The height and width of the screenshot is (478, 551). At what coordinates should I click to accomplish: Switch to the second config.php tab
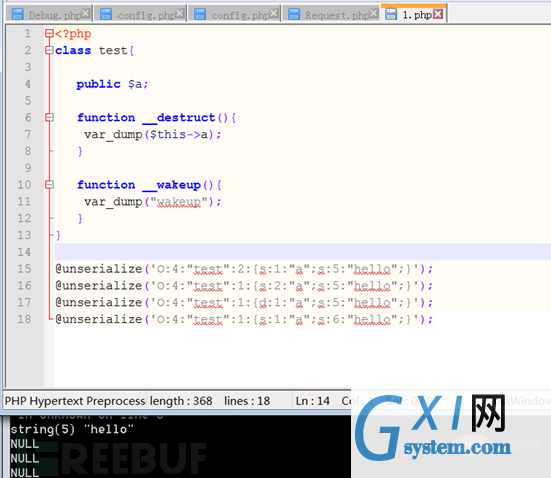[234, 14]
